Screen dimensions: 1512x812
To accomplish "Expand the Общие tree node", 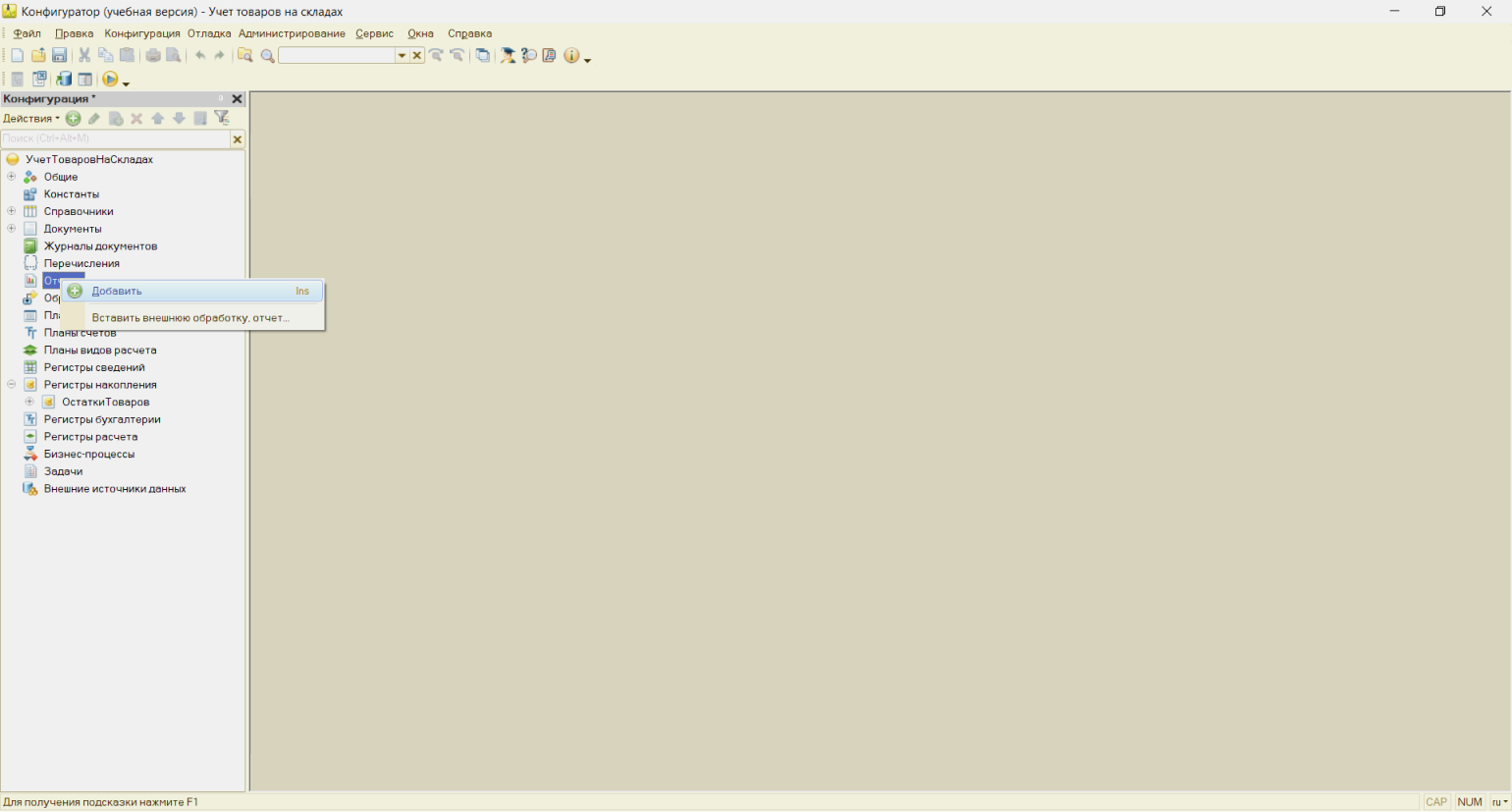I will 12,177.
